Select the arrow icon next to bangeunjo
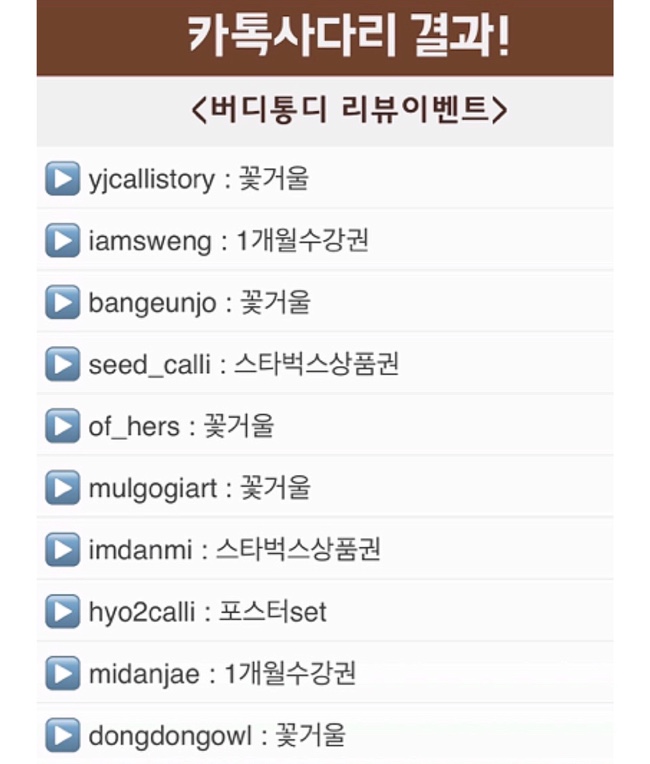The image size is (650, 764). click(62, 302)
